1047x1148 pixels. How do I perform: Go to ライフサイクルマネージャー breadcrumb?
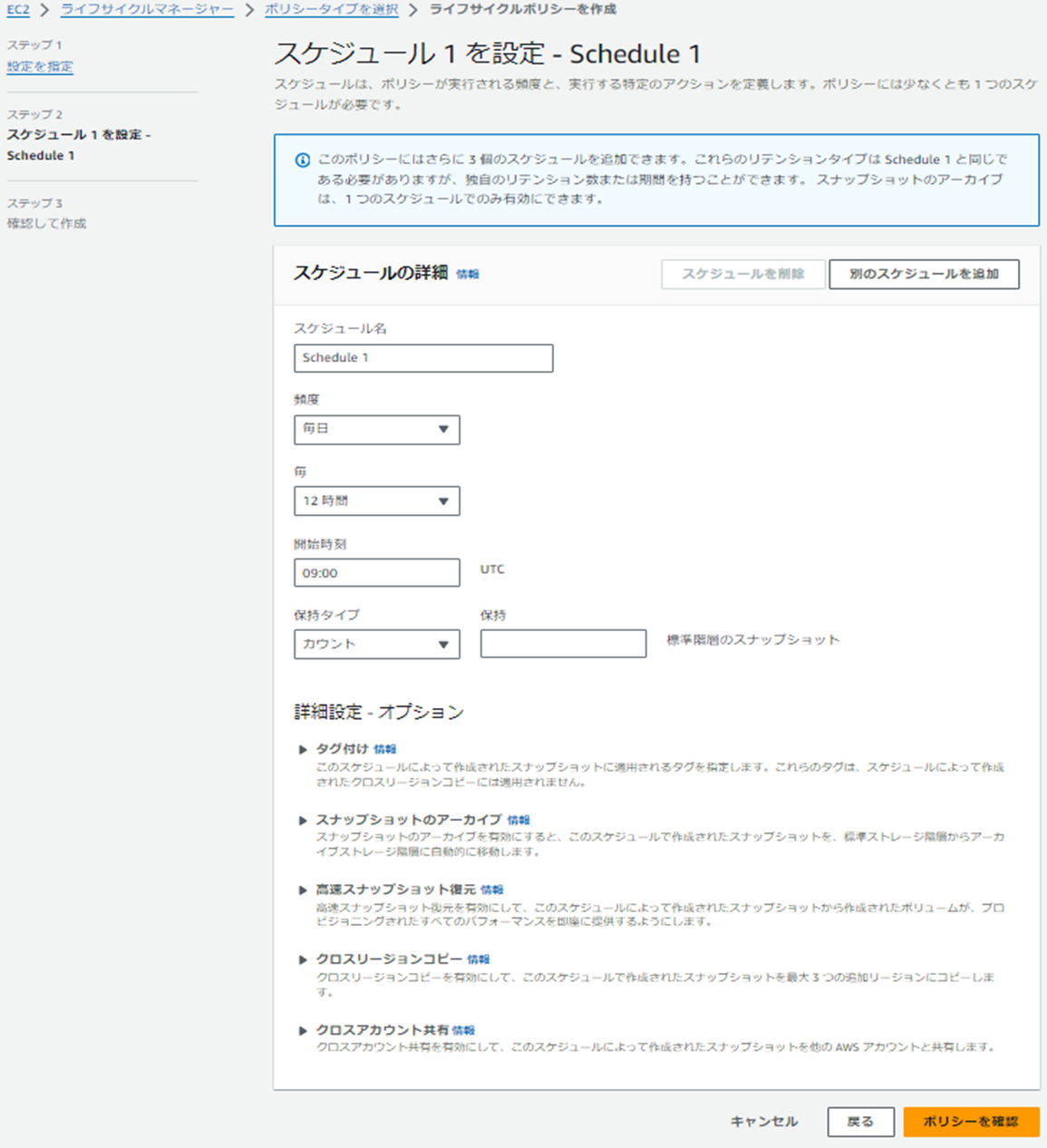click(147, 10)
